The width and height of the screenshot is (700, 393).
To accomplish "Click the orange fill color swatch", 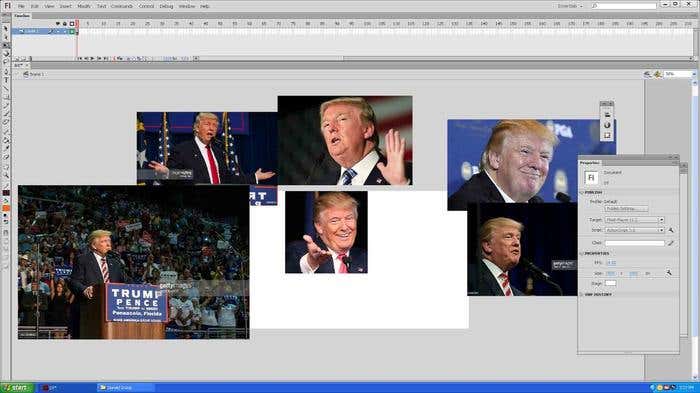I will (x=6, y=209).
